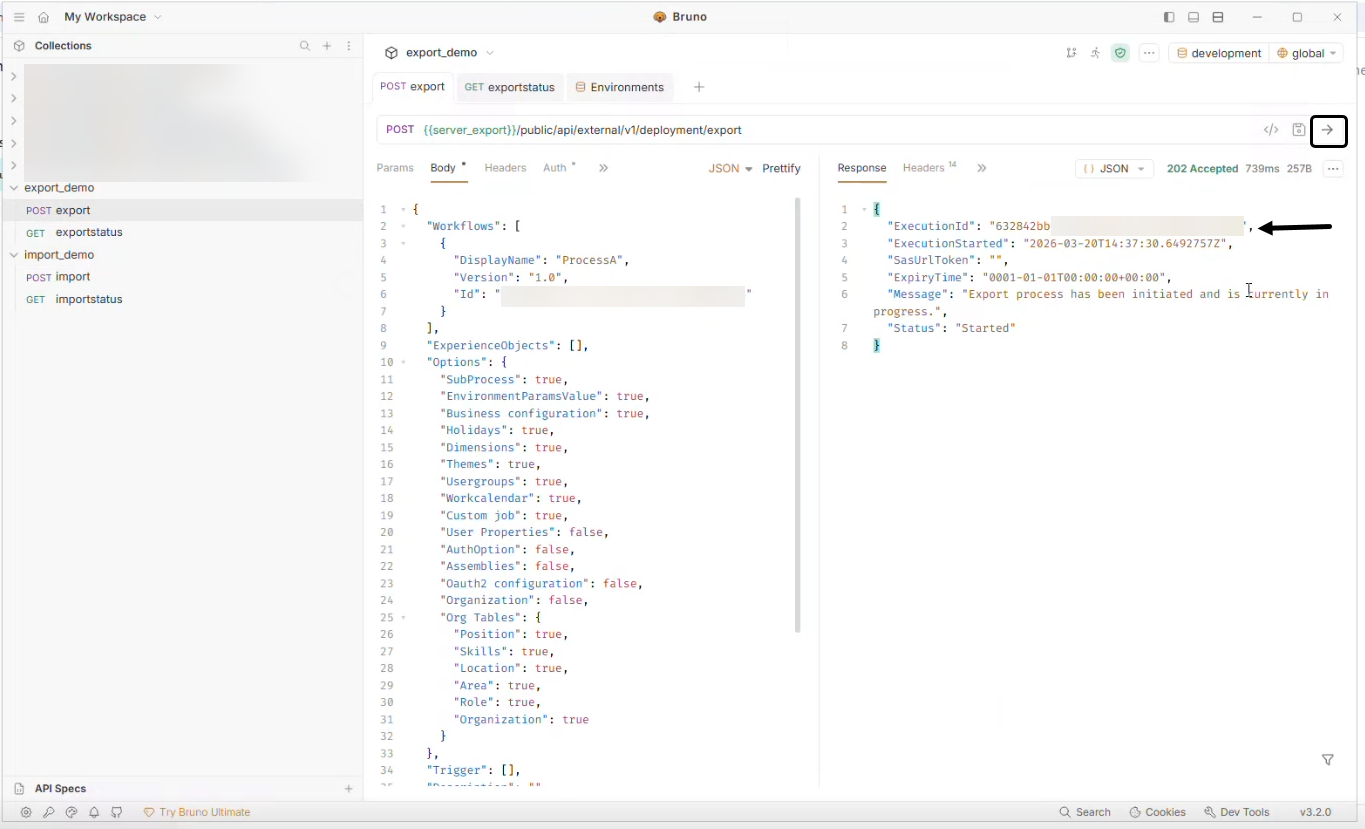Screen dimensions: 1365x829
Task: Open the home icon in title bar
Action: (43, 17)
